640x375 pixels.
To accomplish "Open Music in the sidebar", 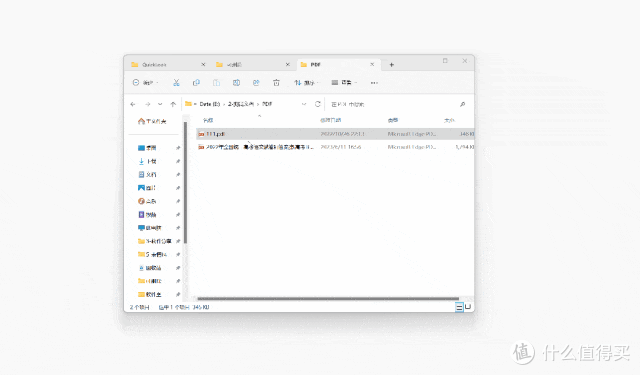I will [x=147, y=201].
